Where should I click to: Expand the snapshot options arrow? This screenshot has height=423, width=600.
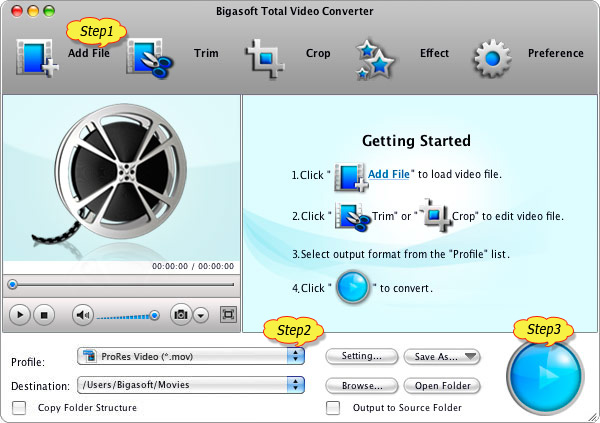point(201,315)
